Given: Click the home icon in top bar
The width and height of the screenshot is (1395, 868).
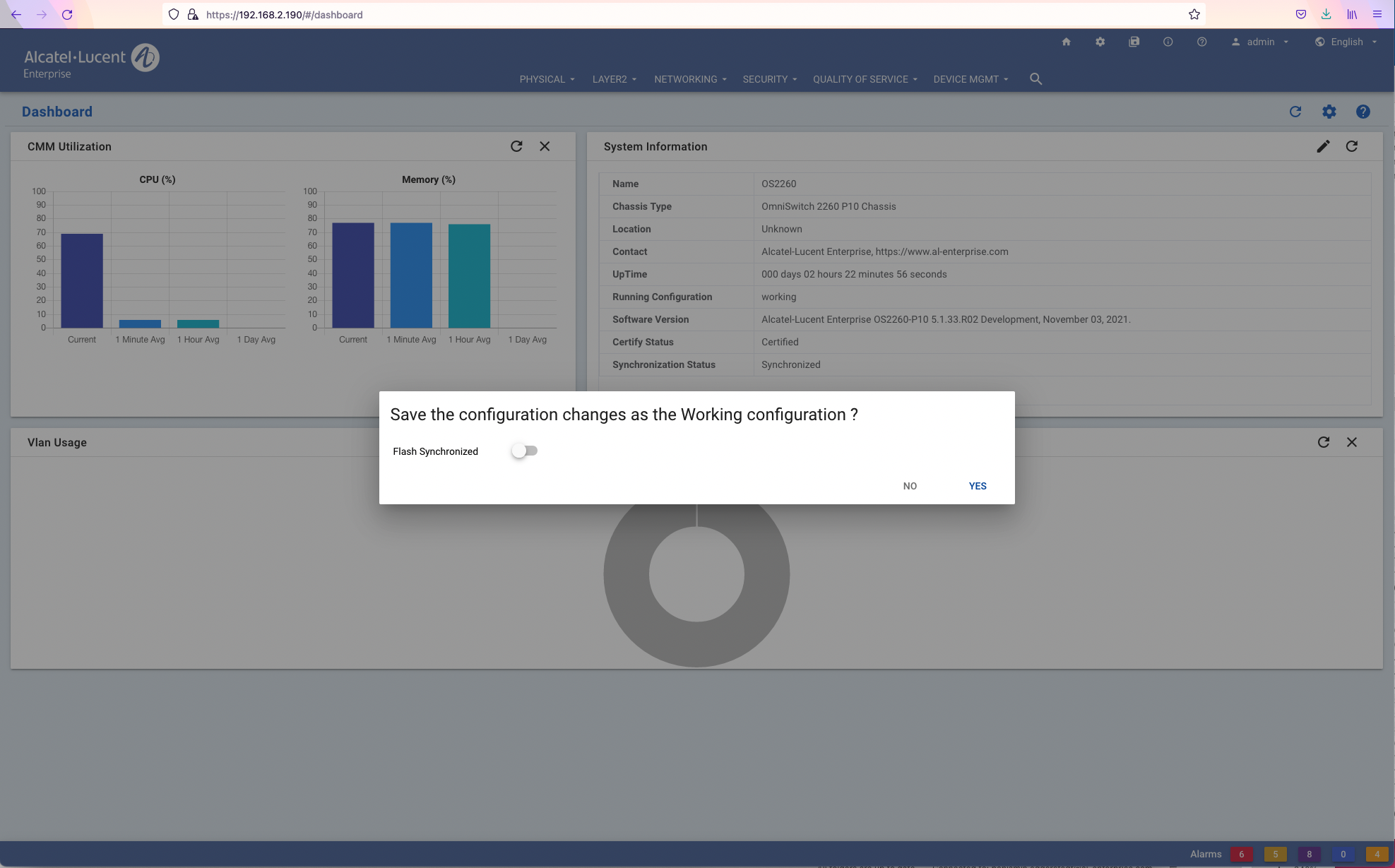Looking at the screenshot, I should pos(1066,42).
